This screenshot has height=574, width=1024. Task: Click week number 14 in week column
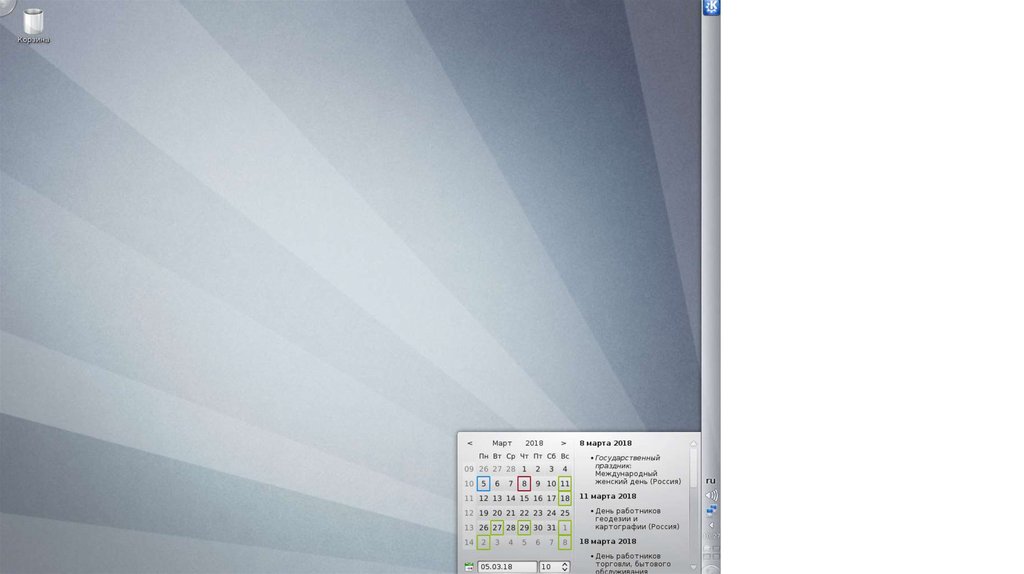pos(469,542)
